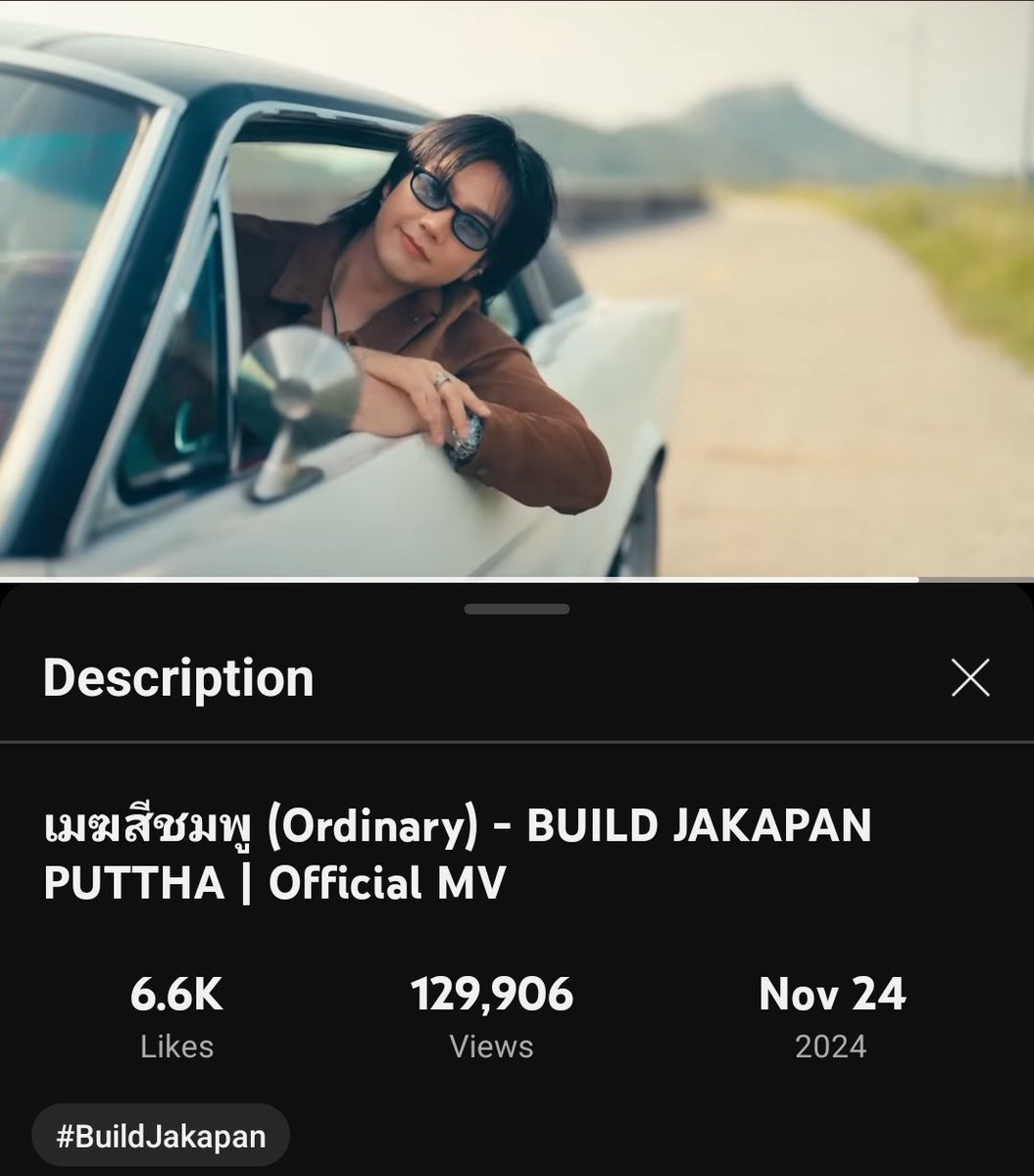This screenshot has height=1176, width=1034.
Task: Click the Views label under 129,906
Action: (x=492, y=1047)
